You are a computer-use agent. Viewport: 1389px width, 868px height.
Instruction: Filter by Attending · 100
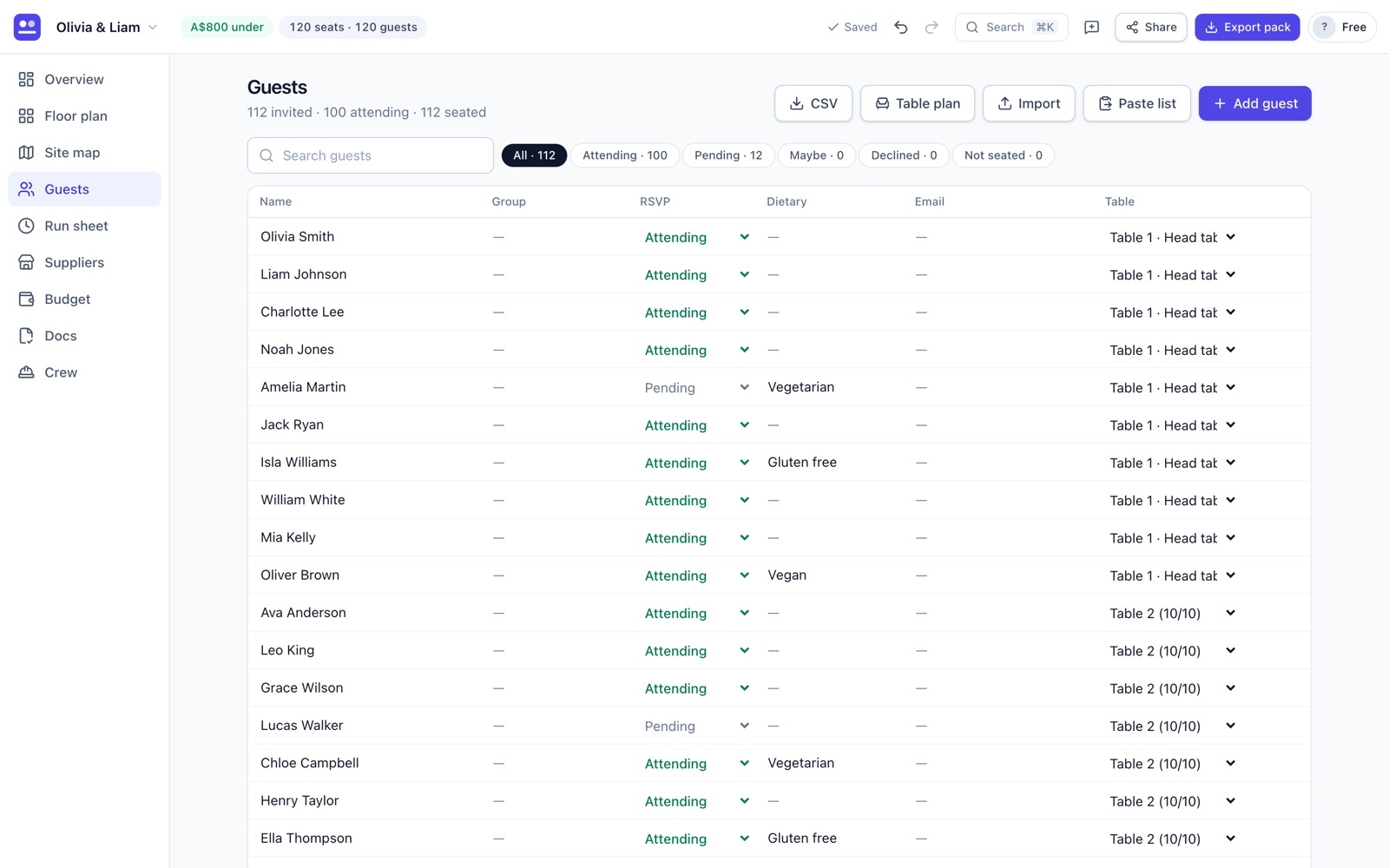tap(625, 155)
